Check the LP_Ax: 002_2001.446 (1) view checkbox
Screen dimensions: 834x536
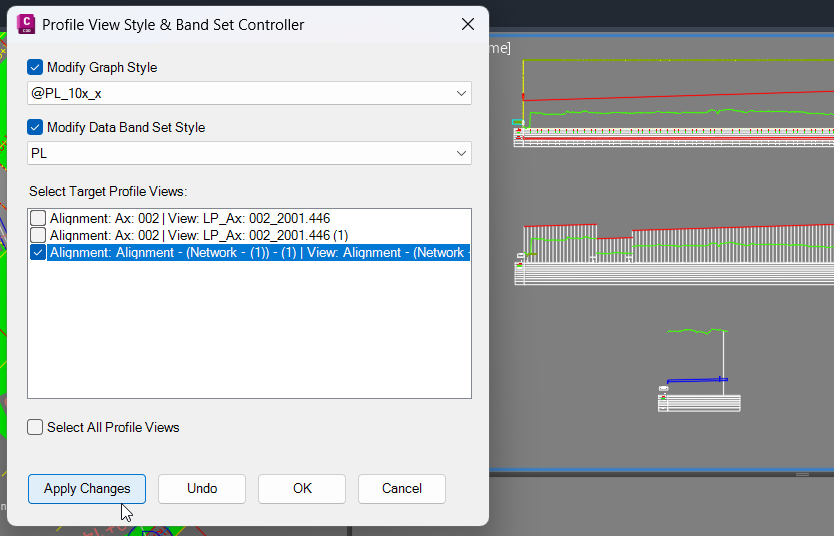pyautogui.click(x=38, y=235)
